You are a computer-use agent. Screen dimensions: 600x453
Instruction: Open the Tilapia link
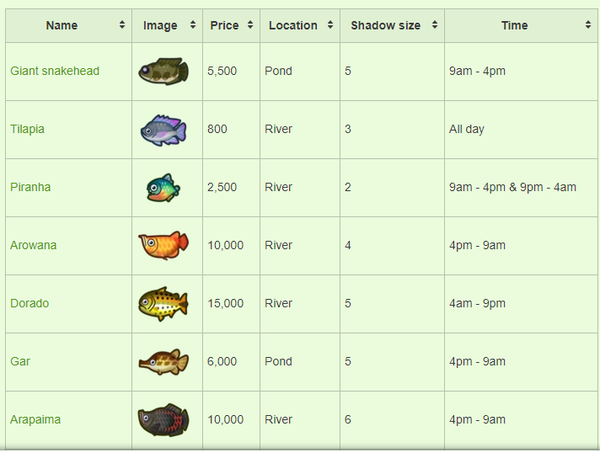tap(27, 129)
